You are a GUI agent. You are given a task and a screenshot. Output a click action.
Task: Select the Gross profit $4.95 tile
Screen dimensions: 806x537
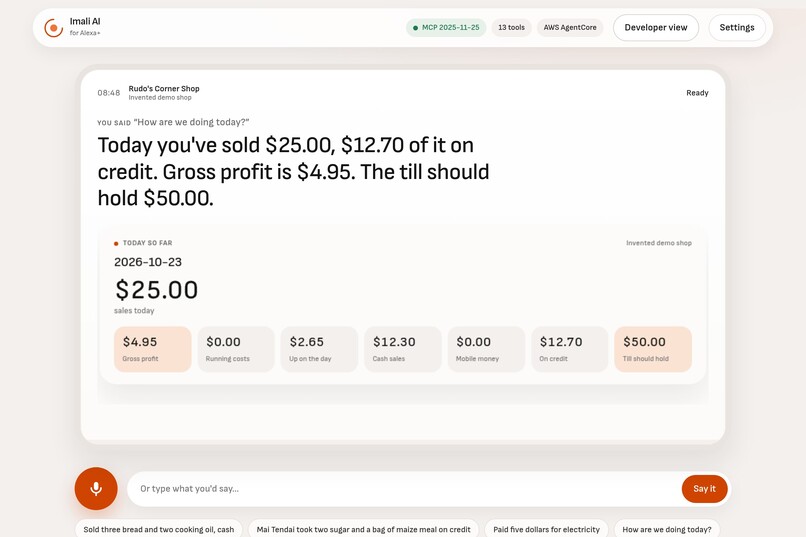pyautogui.click(x=153, y=349)
